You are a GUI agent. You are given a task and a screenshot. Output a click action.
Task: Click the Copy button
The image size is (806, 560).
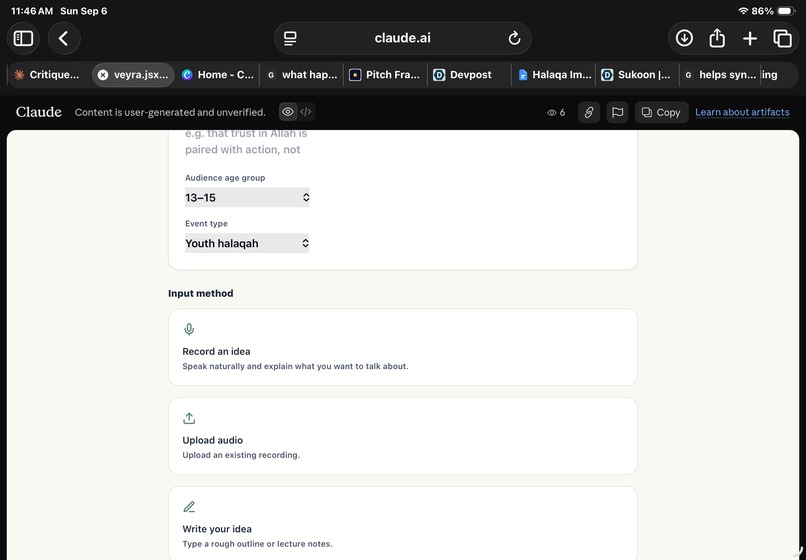(x=662, y=112)
